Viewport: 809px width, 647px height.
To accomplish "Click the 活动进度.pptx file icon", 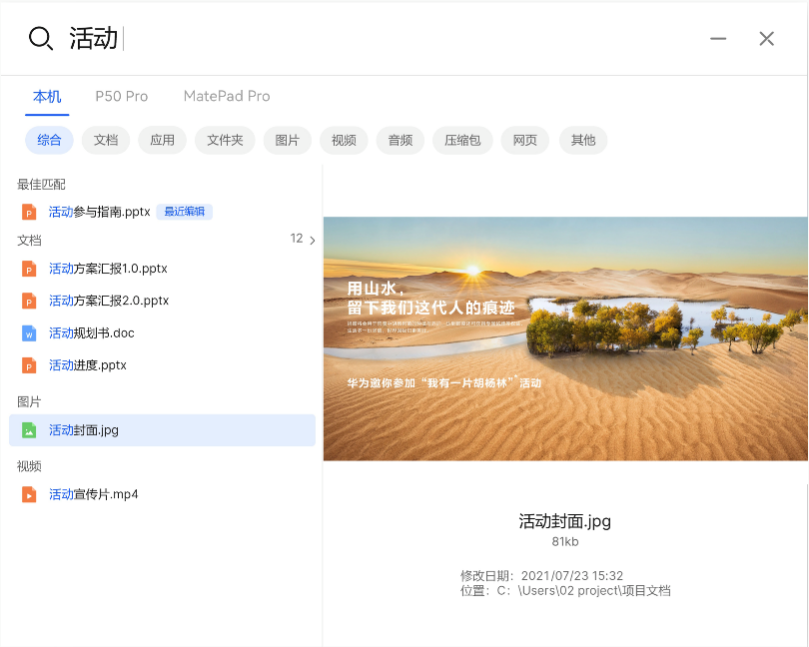I will coord(29,365).
